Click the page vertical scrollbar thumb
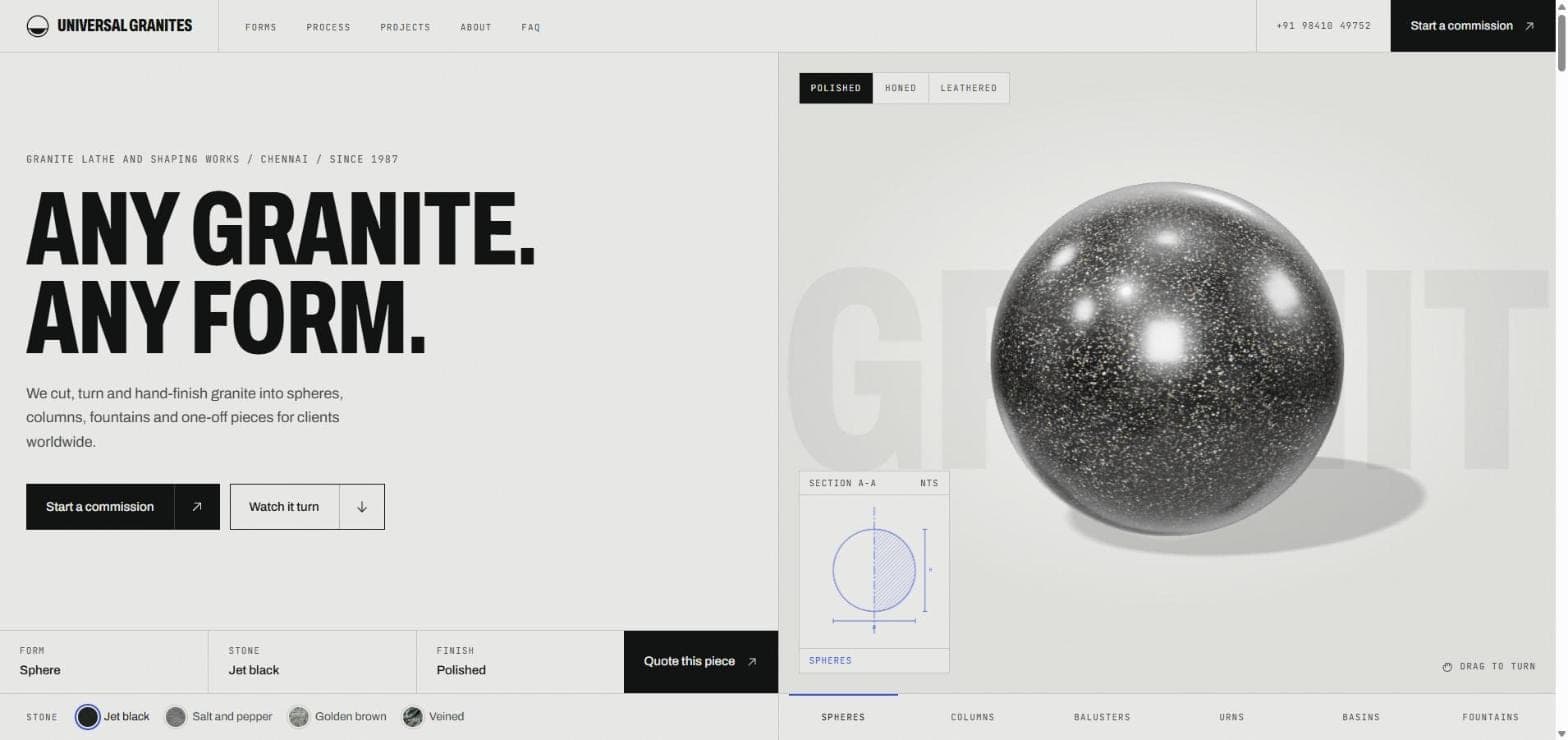 (1562, 43)
